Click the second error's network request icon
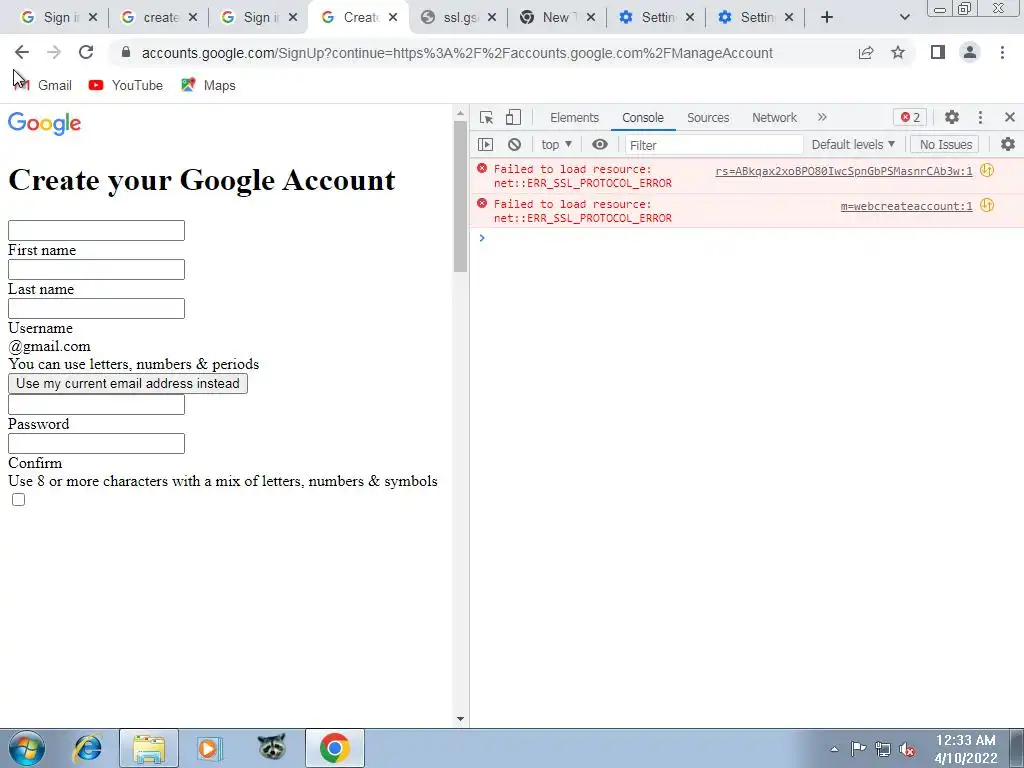1024x768 pixels. tap(987, 206)
